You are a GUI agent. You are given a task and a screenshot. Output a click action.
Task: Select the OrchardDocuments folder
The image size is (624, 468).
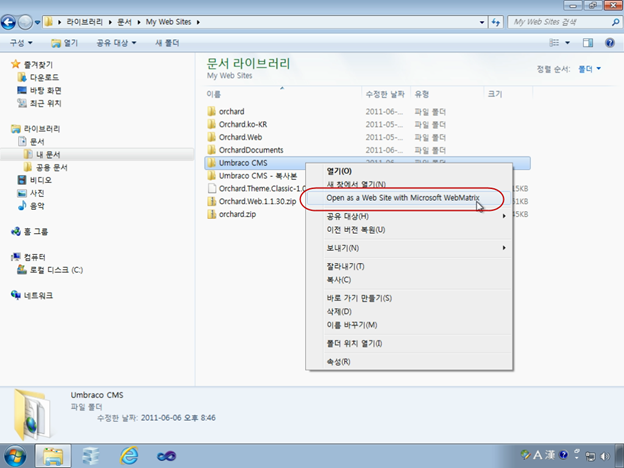(x=251, y=150)
